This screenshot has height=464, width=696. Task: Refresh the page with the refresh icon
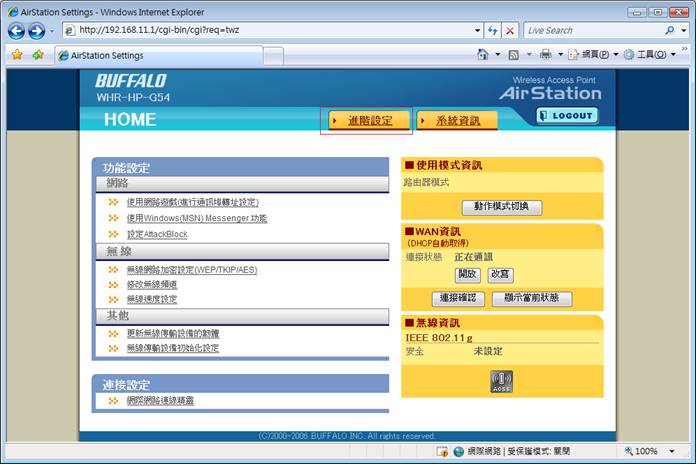coord(493,31)
